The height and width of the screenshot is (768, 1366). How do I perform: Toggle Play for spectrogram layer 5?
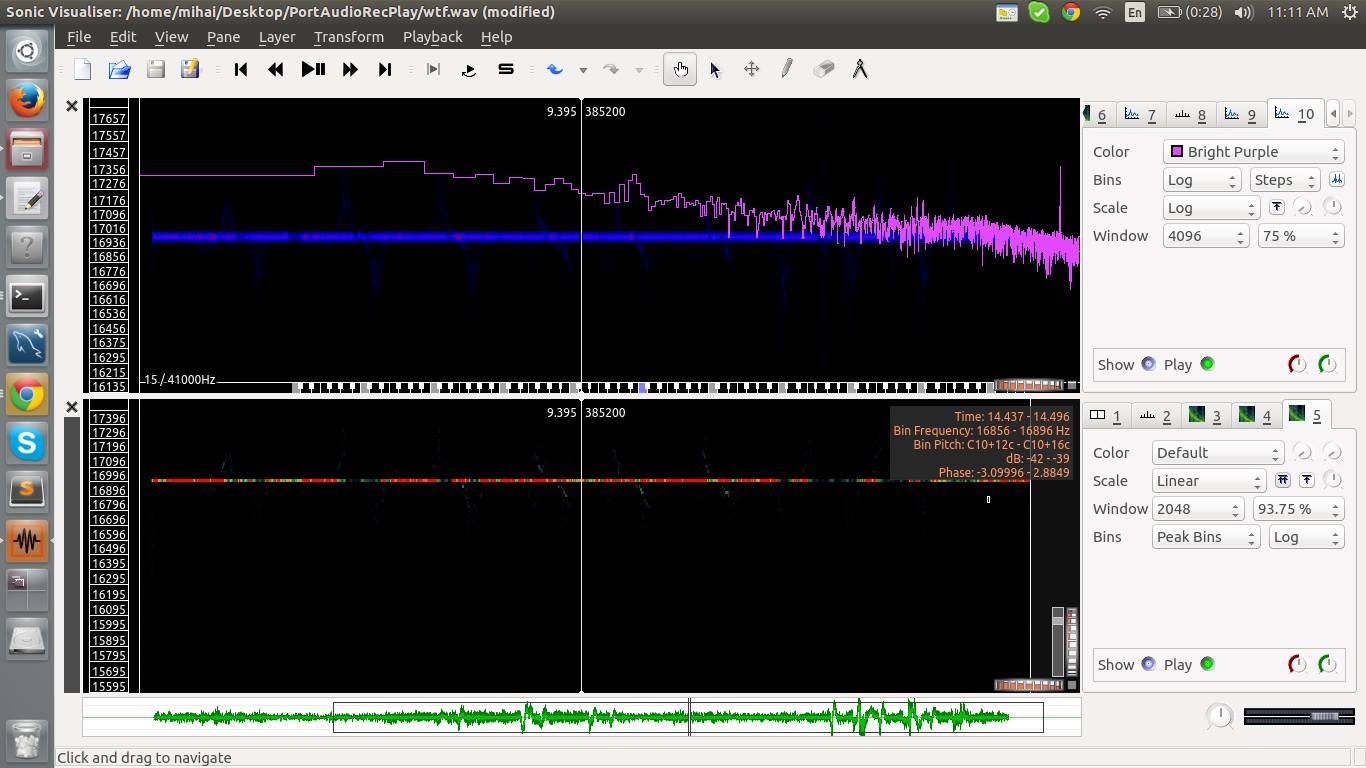1207,664
